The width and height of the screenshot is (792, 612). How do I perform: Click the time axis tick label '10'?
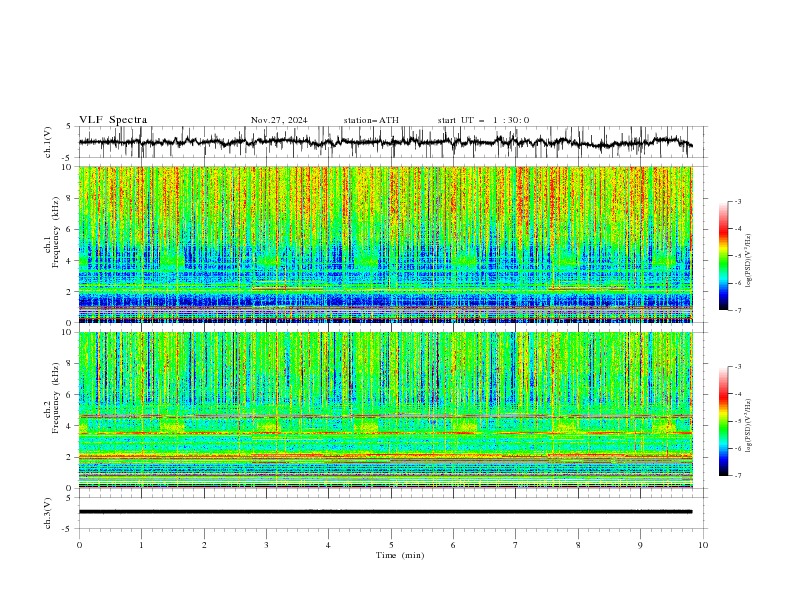[703, 545]
